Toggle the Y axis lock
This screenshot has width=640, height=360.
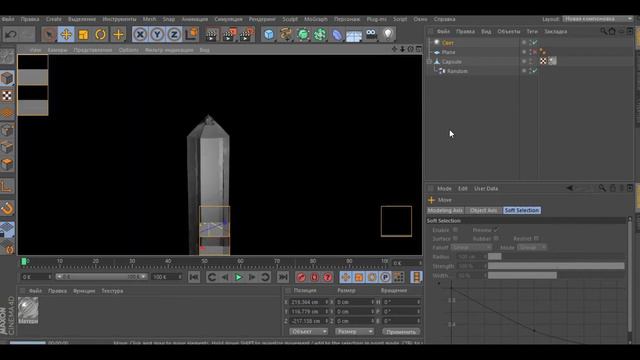[157, 35]
